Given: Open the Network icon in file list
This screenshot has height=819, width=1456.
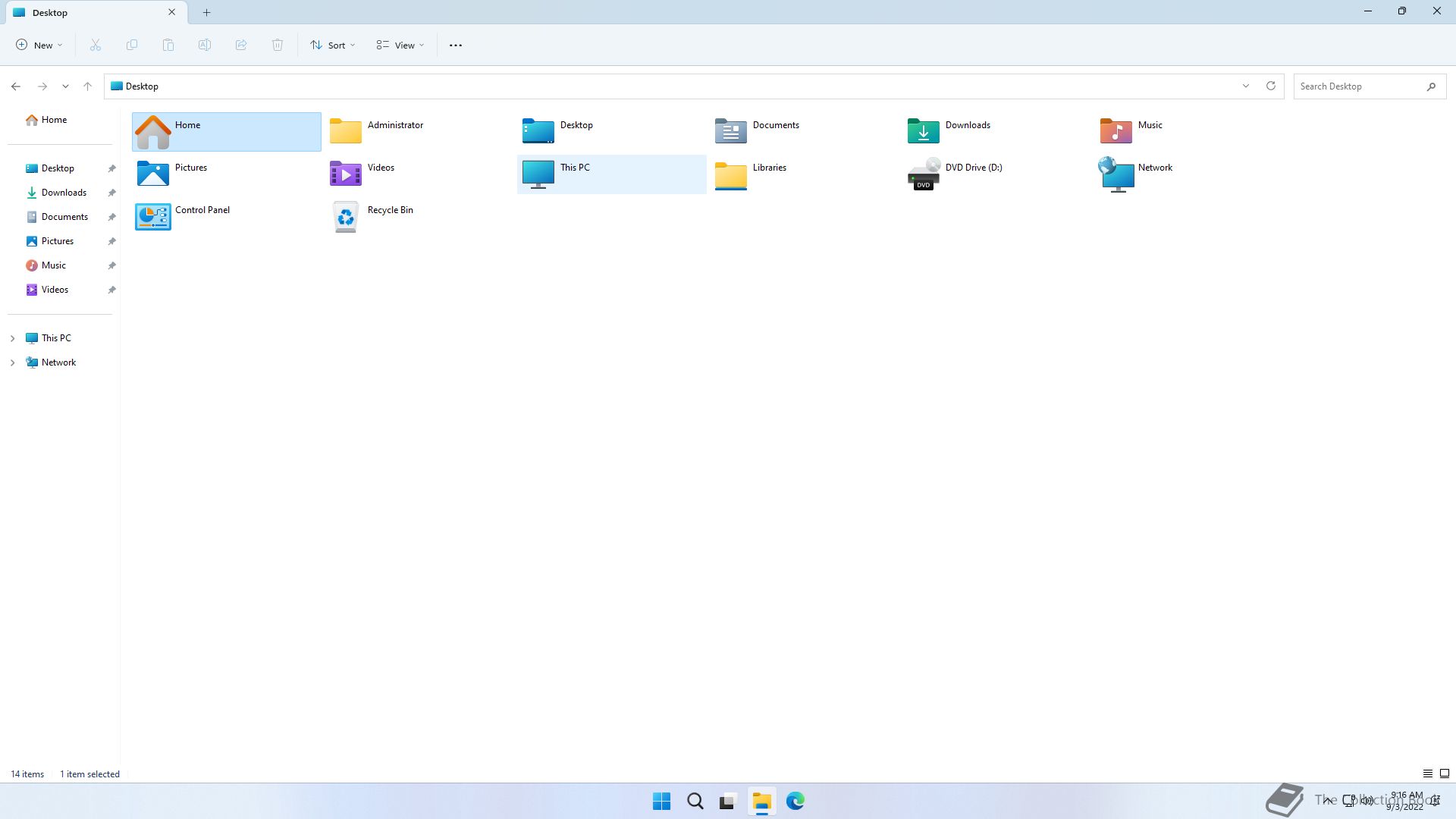Looking at the screenshot, I should tap(1116, 174).
